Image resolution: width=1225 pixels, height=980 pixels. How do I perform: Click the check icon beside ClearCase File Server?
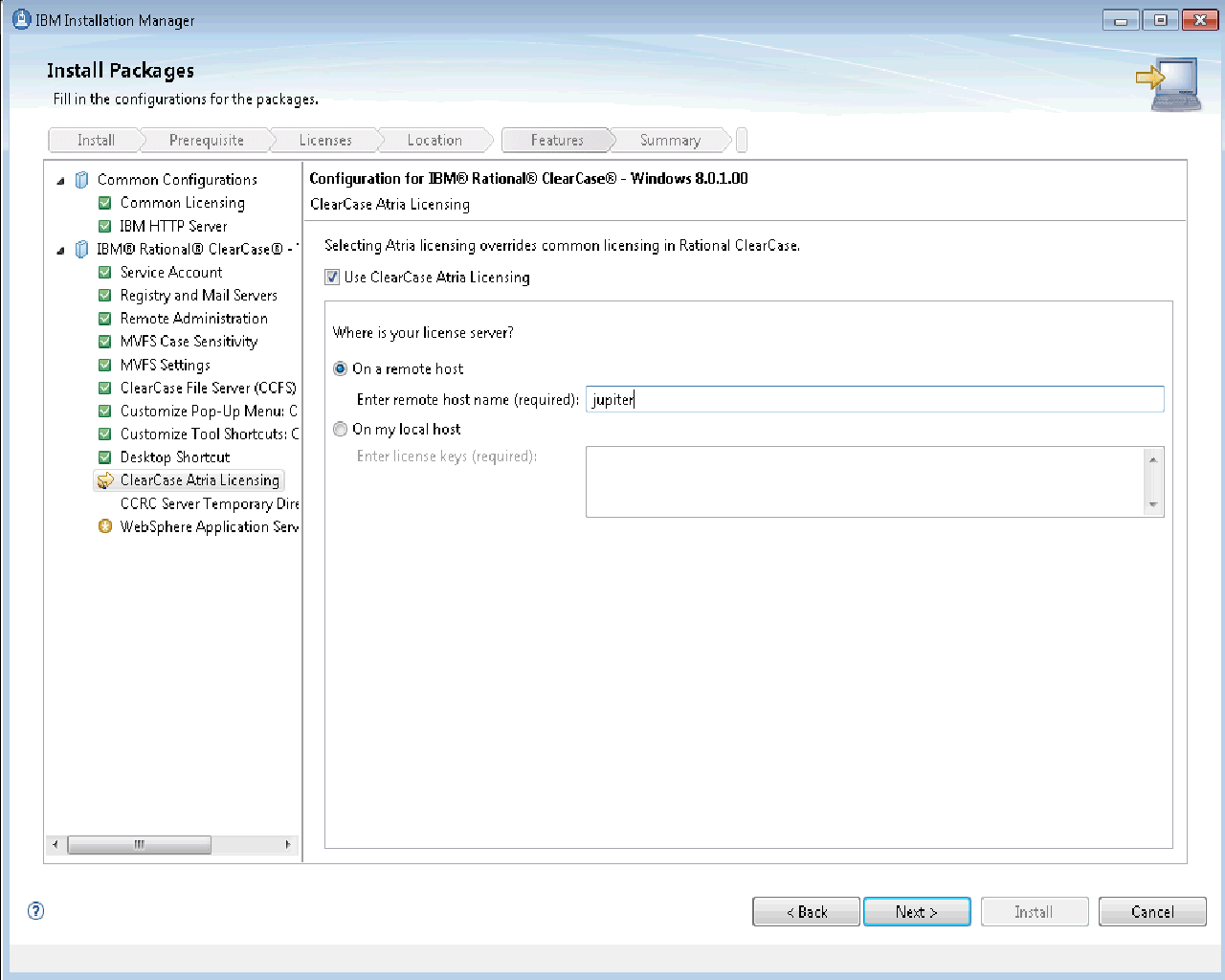click(105, 388)
